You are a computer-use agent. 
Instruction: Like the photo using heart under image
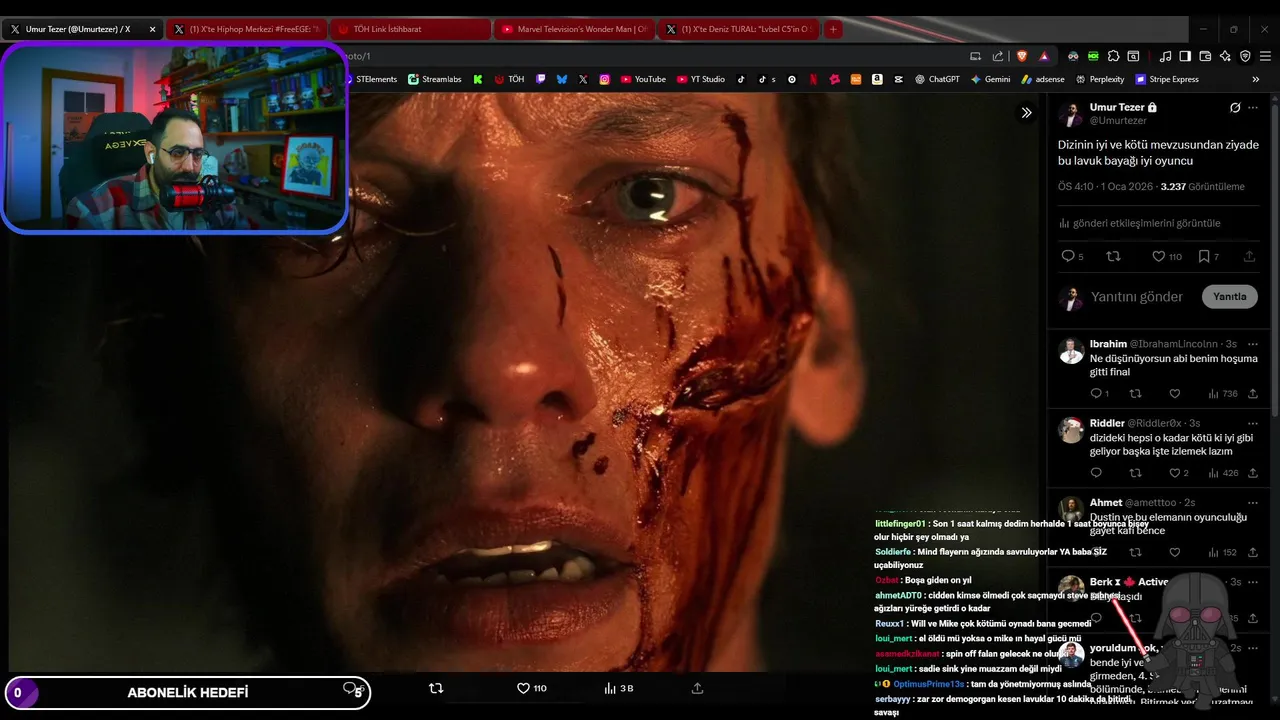click(x=531, y=688)
